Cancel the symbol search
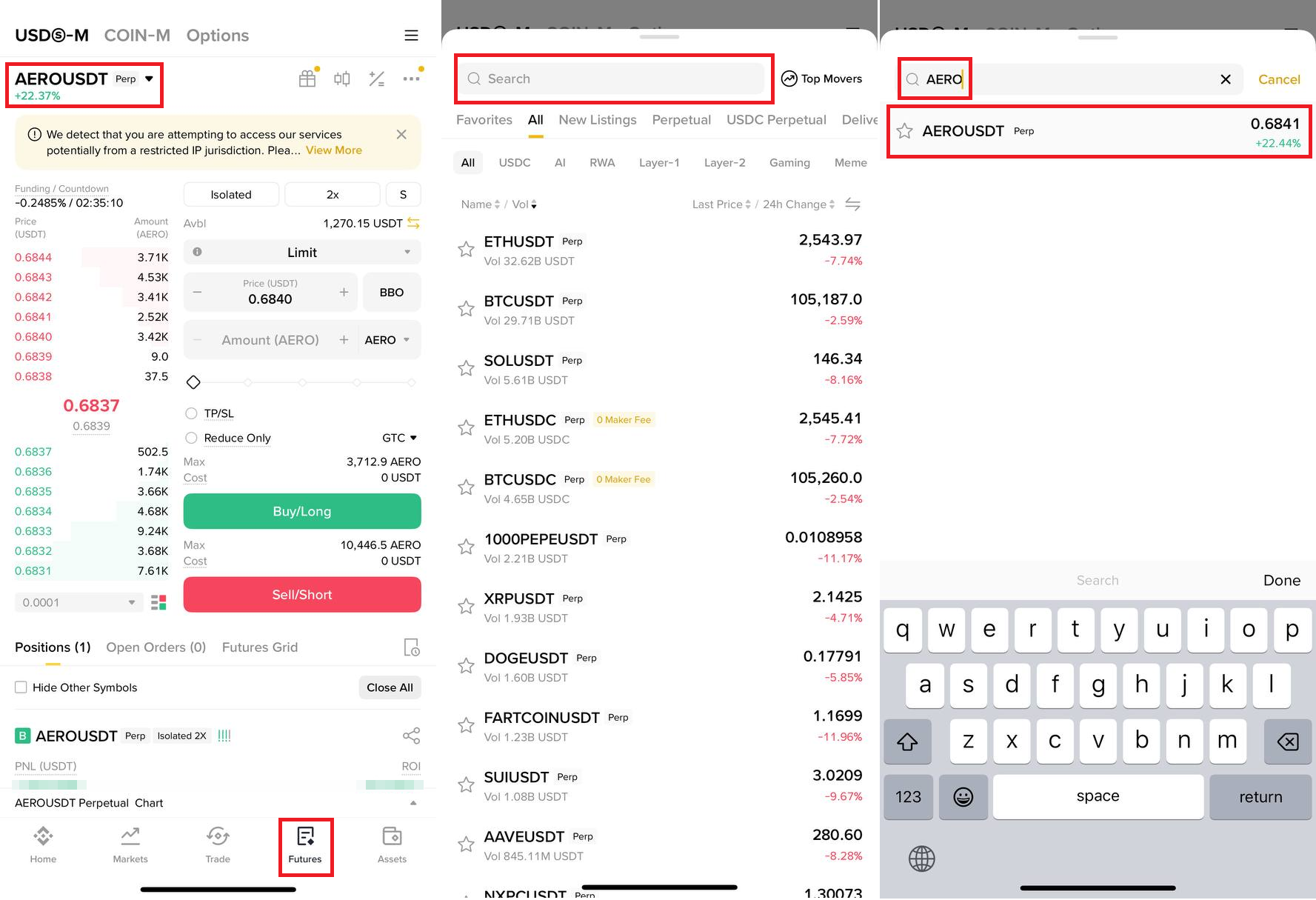 1279,79
